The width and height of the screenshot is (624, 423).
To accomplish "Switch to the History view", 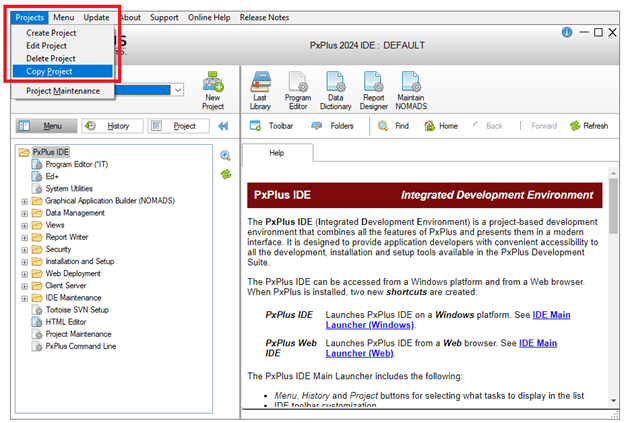I will 112,126.
